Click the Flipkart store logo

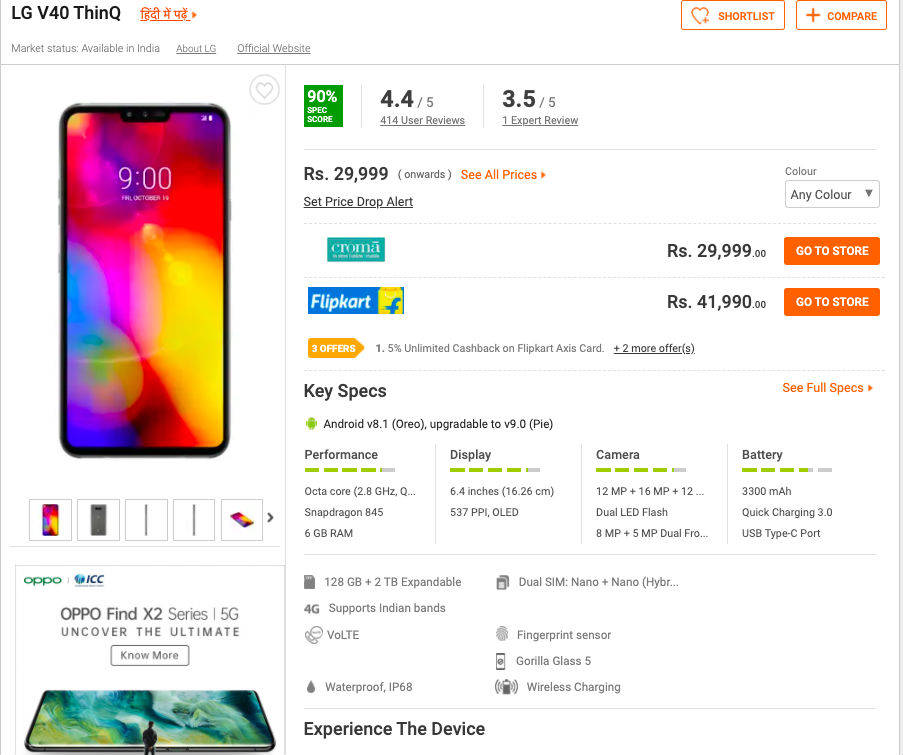[x=355, y=301]
